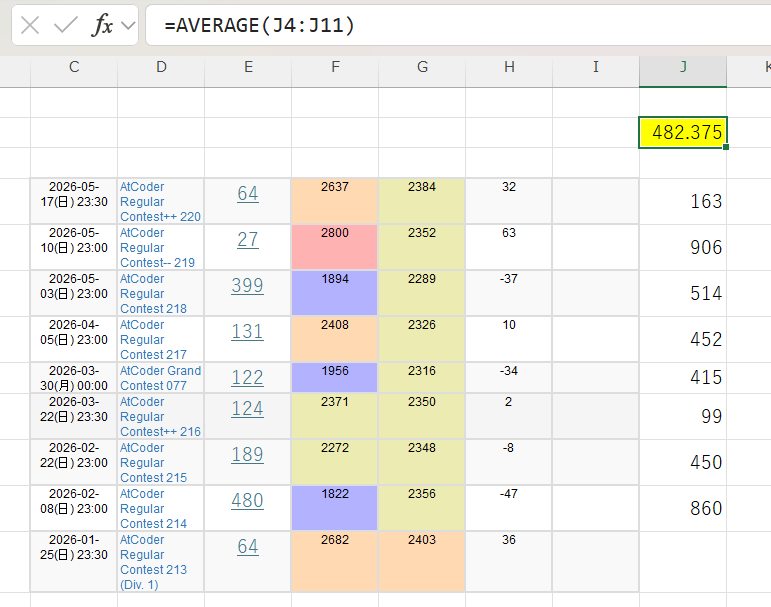The height and width of the screenshot is (607, 771).
Task: Select column G header
Action: point(422,67)
